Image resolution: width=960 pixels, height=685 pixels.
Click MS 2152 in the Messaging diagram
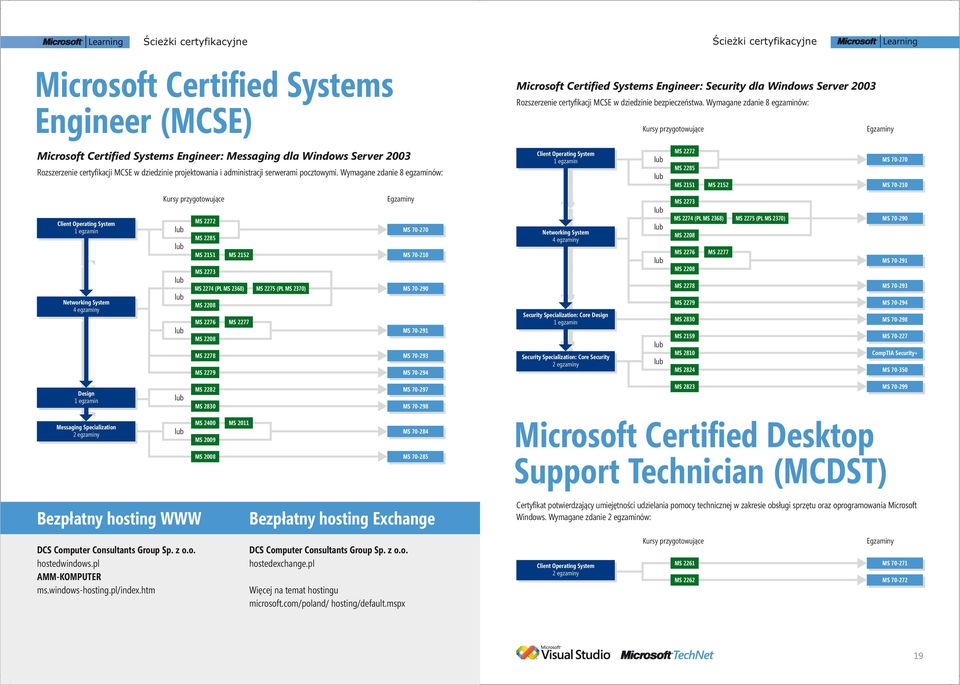(x=239, y=255)
